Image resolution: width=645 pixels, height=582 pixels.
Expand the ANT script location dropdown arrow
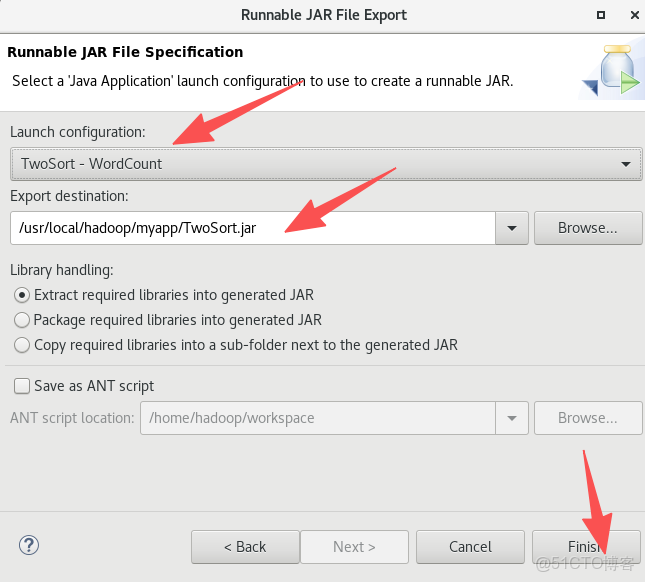point(512,418)
